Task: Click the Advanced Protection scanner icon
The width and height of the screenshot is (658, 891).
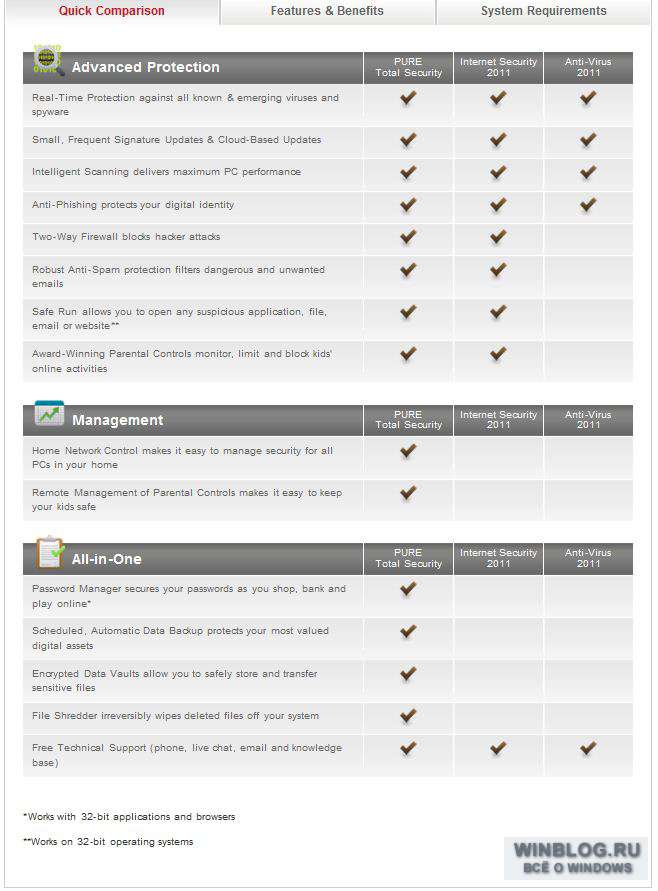Action: tap(47, 60)
